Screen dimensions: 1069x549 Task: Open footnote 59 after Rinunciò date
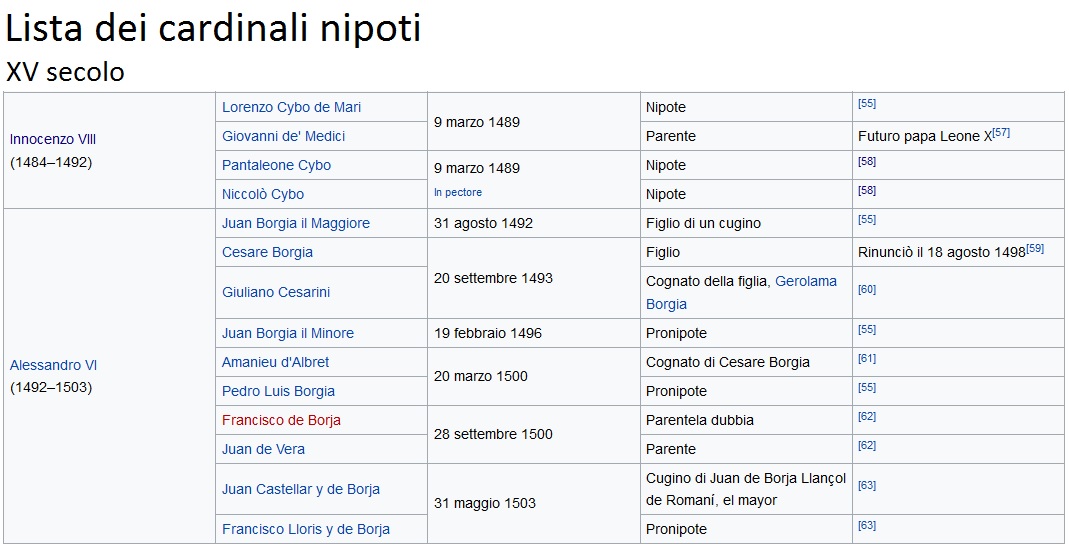[1035, 248]
